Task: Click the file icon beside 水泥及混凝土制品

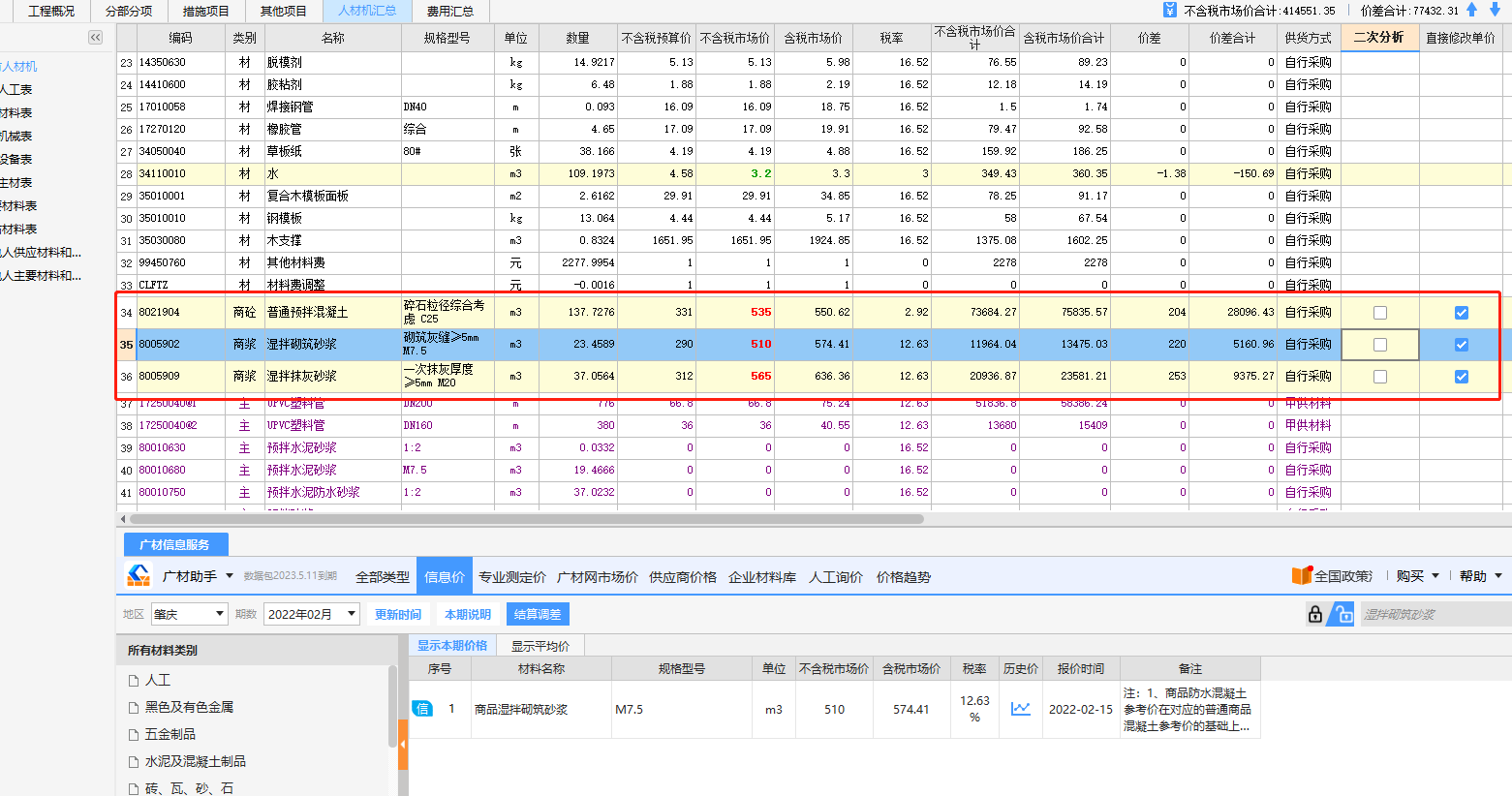Action: tap(134, 762)
